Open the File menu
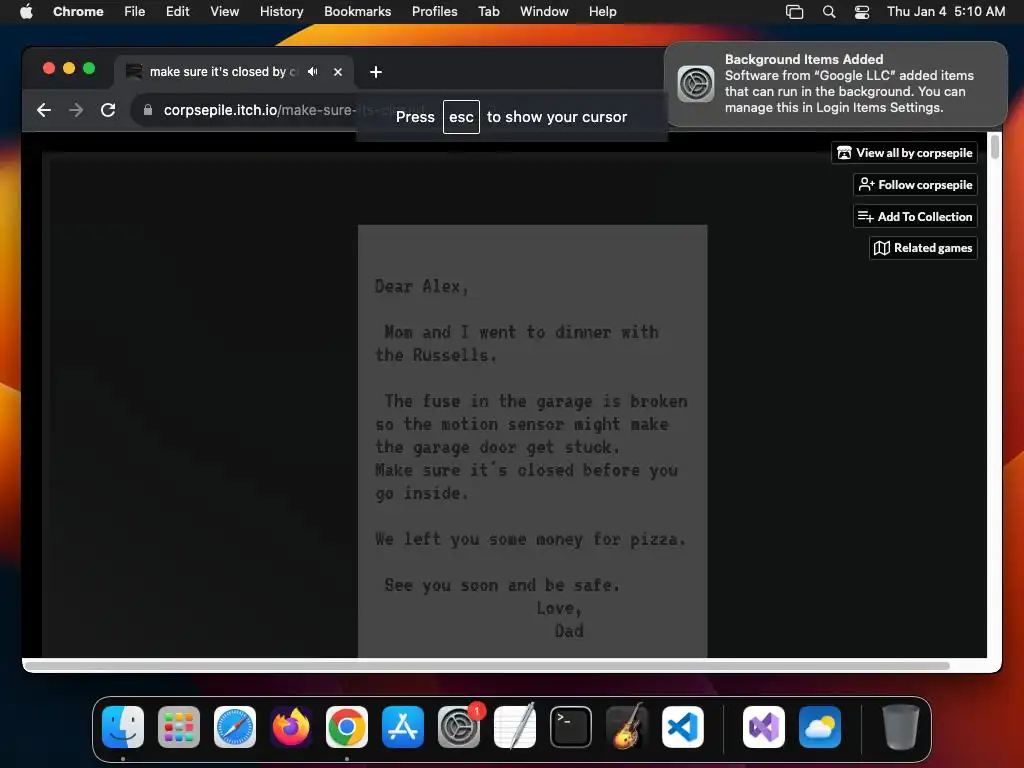 click(x=135, y=12)
